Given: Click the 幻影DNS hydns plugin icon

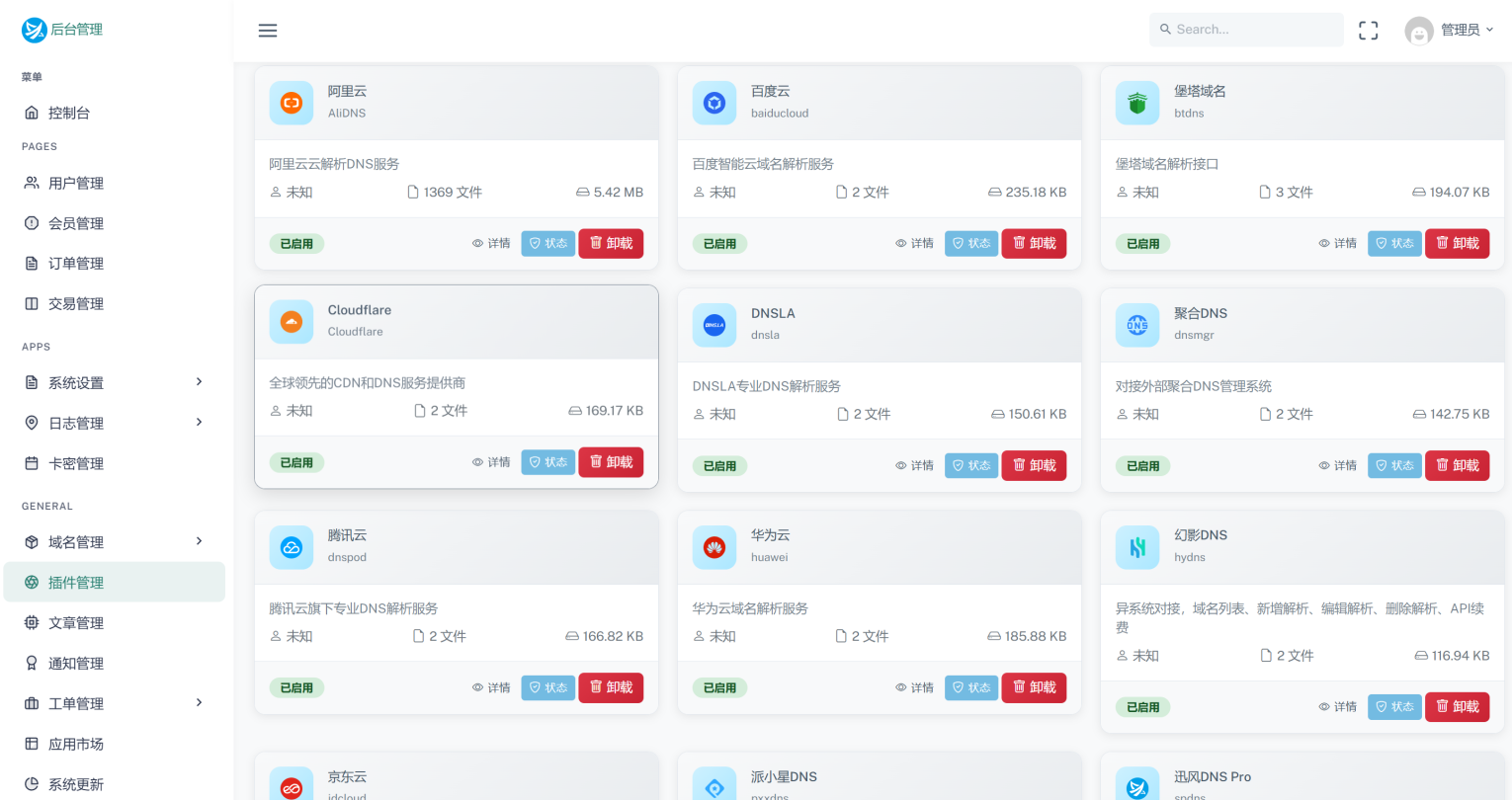Looking at the screenshot, I should pyautogui.click(x=1136, y=546).
